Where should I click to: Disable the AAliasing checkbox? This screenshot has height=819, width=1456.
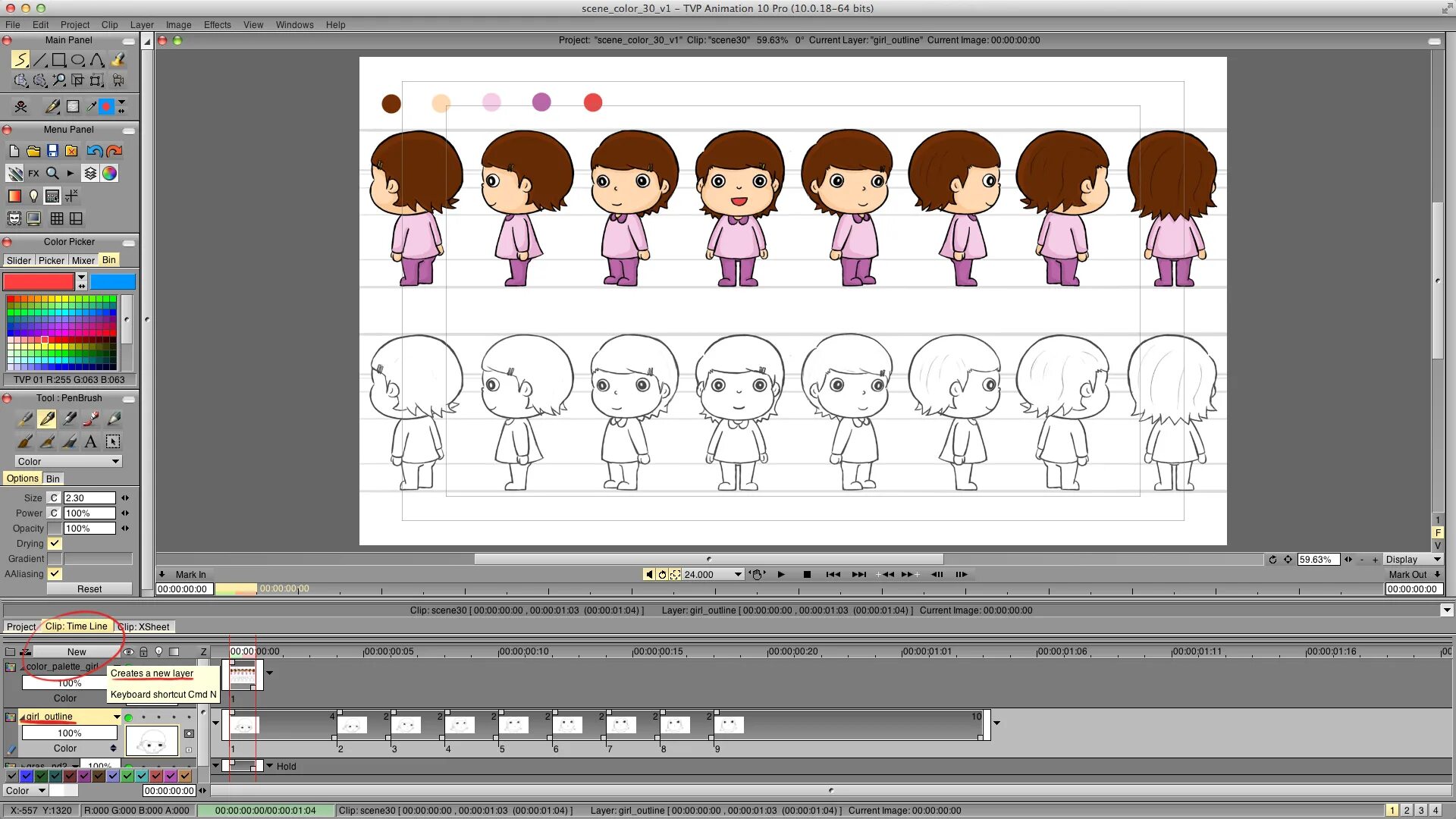[55, 574]
